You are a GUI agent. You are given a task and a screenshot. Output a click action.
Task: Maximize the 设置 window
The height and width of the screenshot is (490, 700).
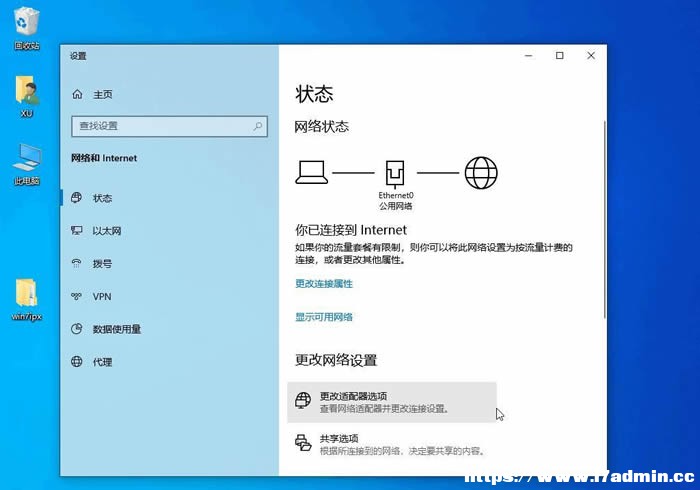[559, 56]
